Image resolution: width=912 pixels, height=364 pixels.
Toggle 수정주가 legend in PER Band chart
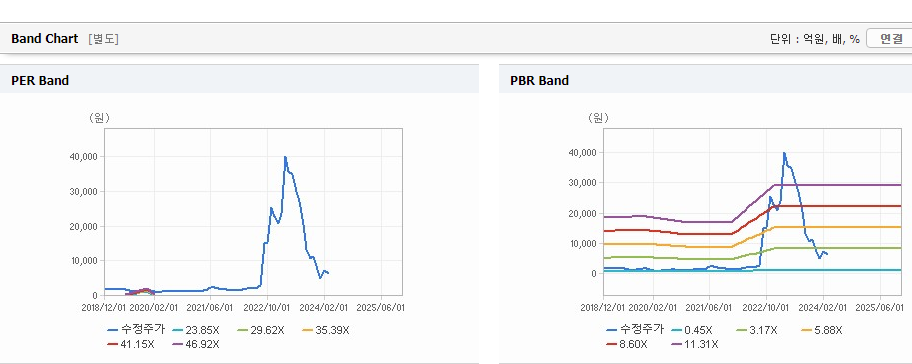[x=136, y=330]
